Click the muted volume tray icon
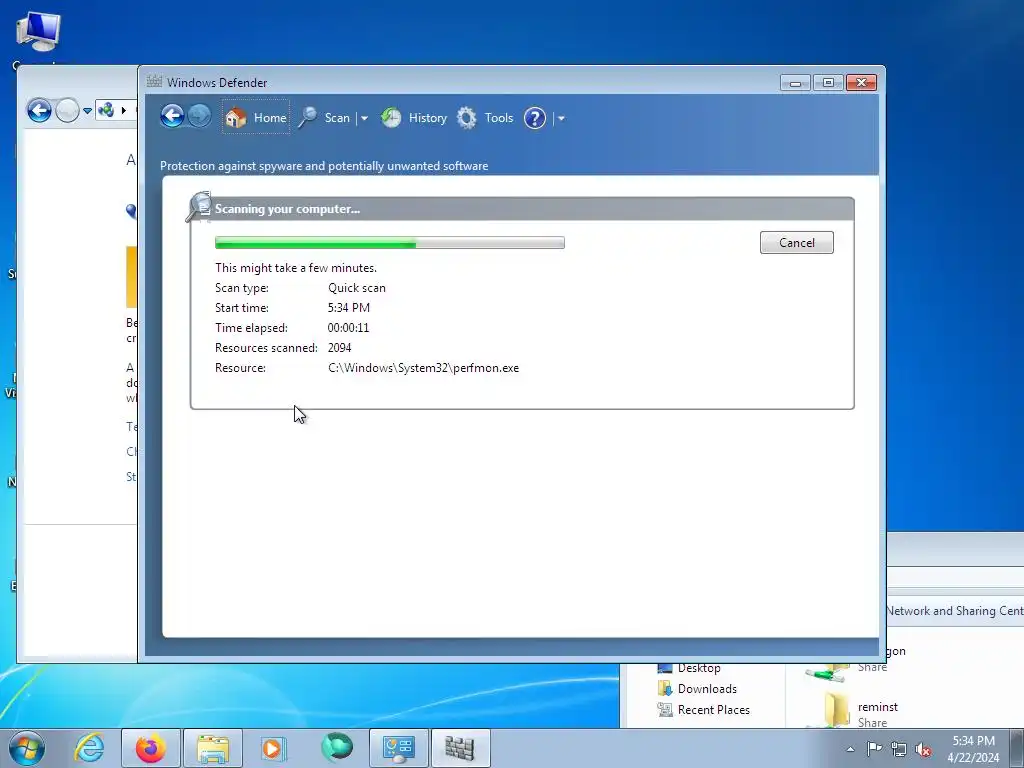The width and height of the screenshot is (1024, 768). point(923,749)
